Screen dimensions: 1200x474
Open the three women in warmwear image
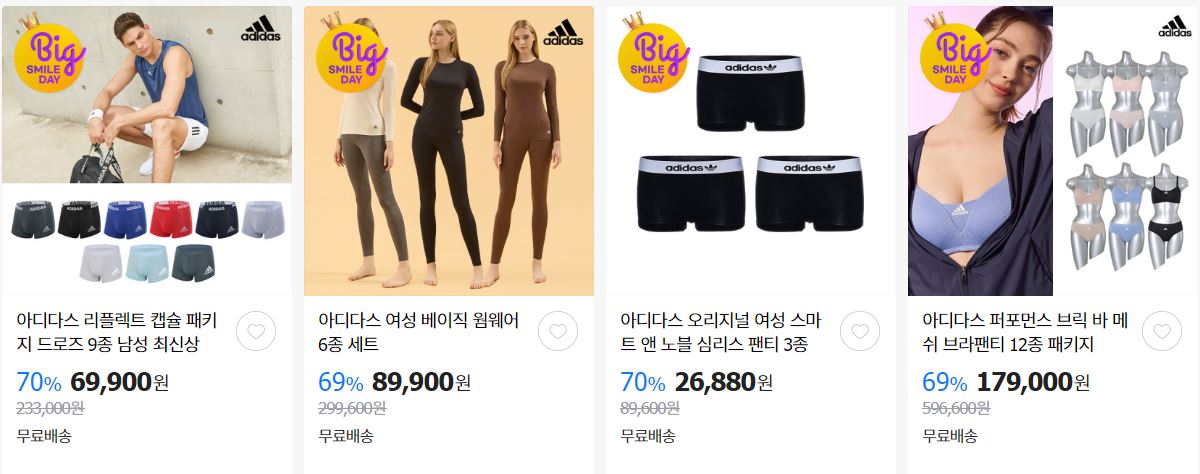click(449, 151)
